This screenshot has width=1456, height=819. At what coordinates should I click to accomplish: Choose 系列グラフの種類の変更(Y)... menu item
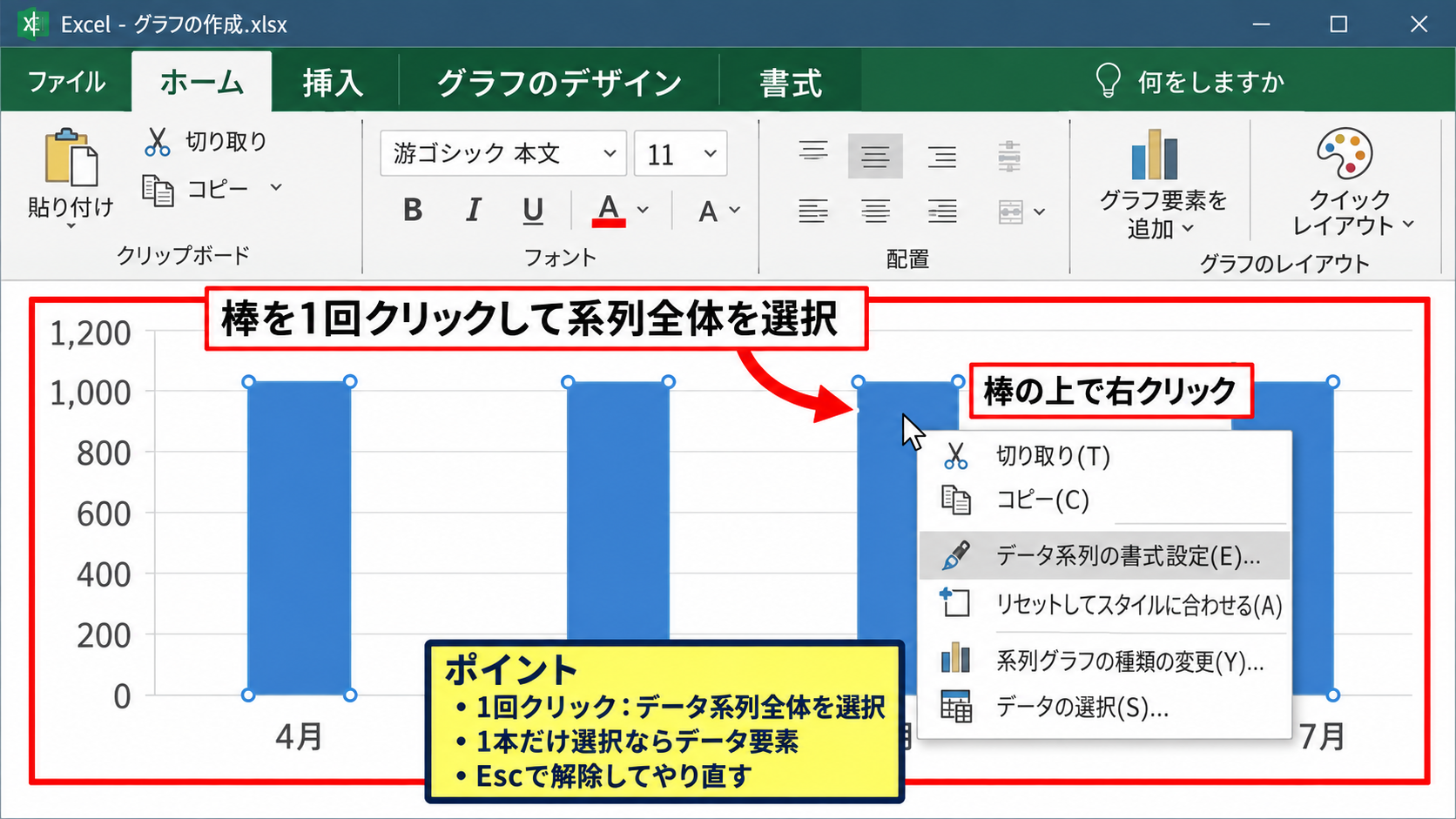pyautogui.click(x=1104, y=661)
